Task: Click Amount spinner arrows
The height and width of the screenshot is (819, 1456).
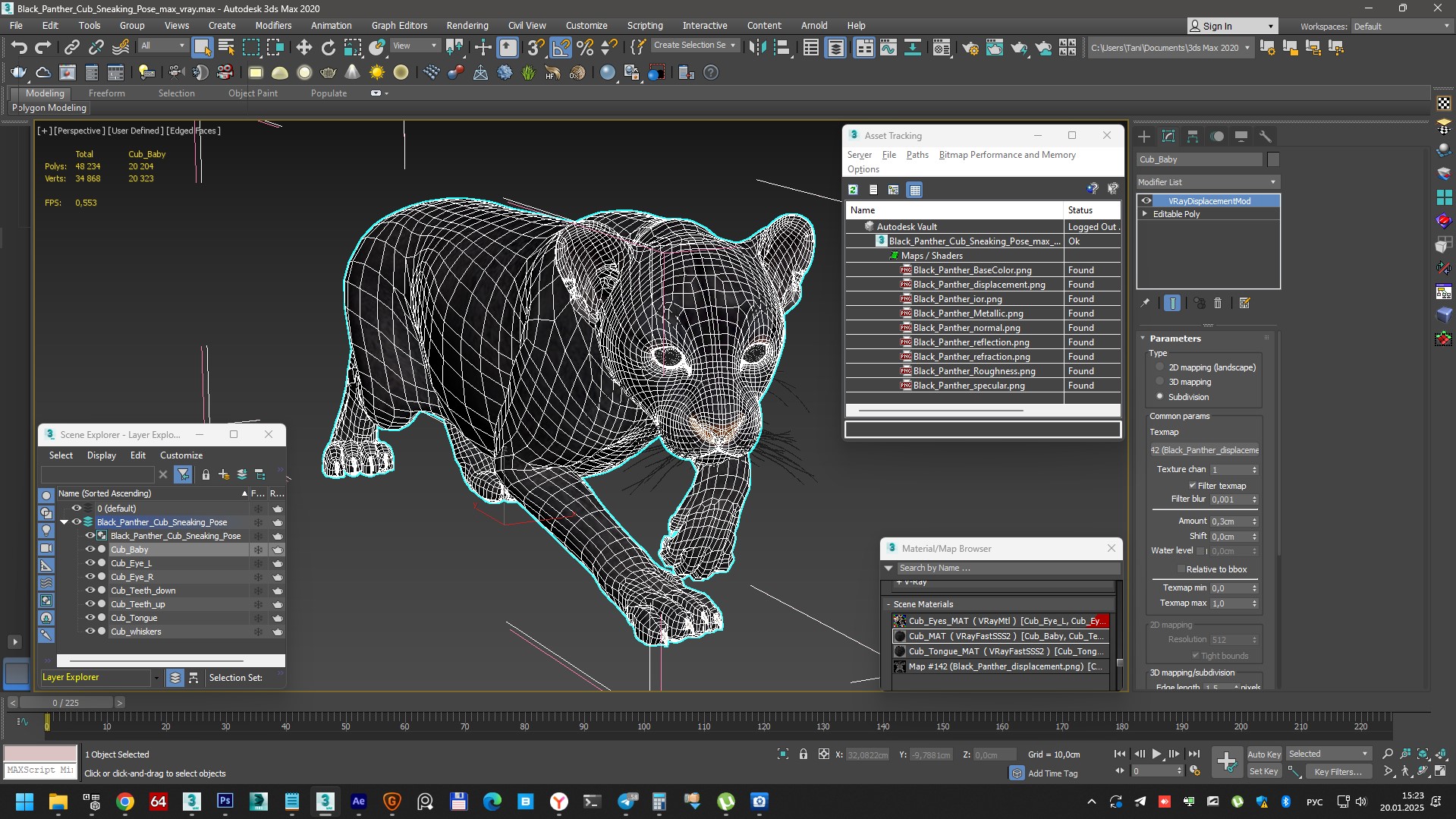Action: click(1254, 521)
